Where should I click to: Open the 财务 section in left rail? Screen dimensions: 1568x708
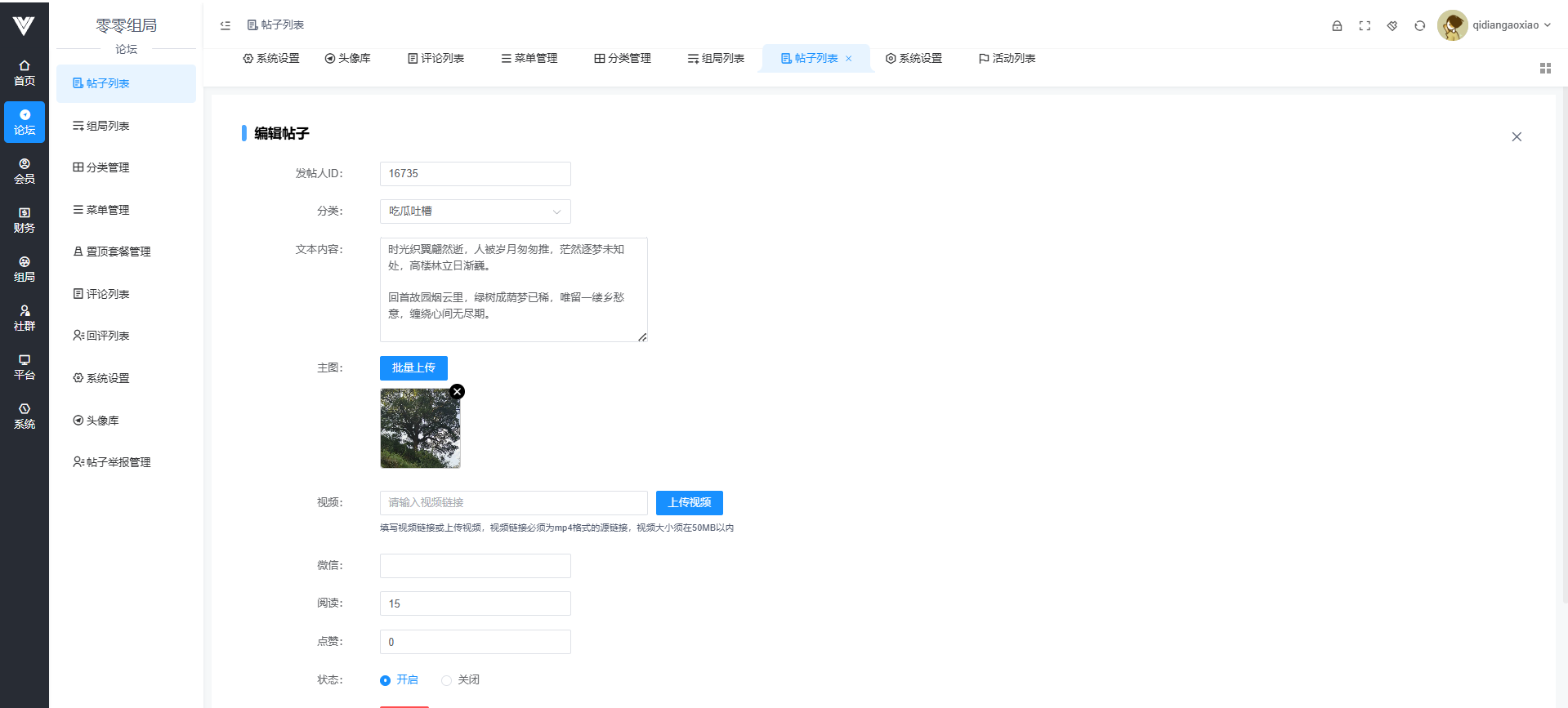(x=25, y=220)
